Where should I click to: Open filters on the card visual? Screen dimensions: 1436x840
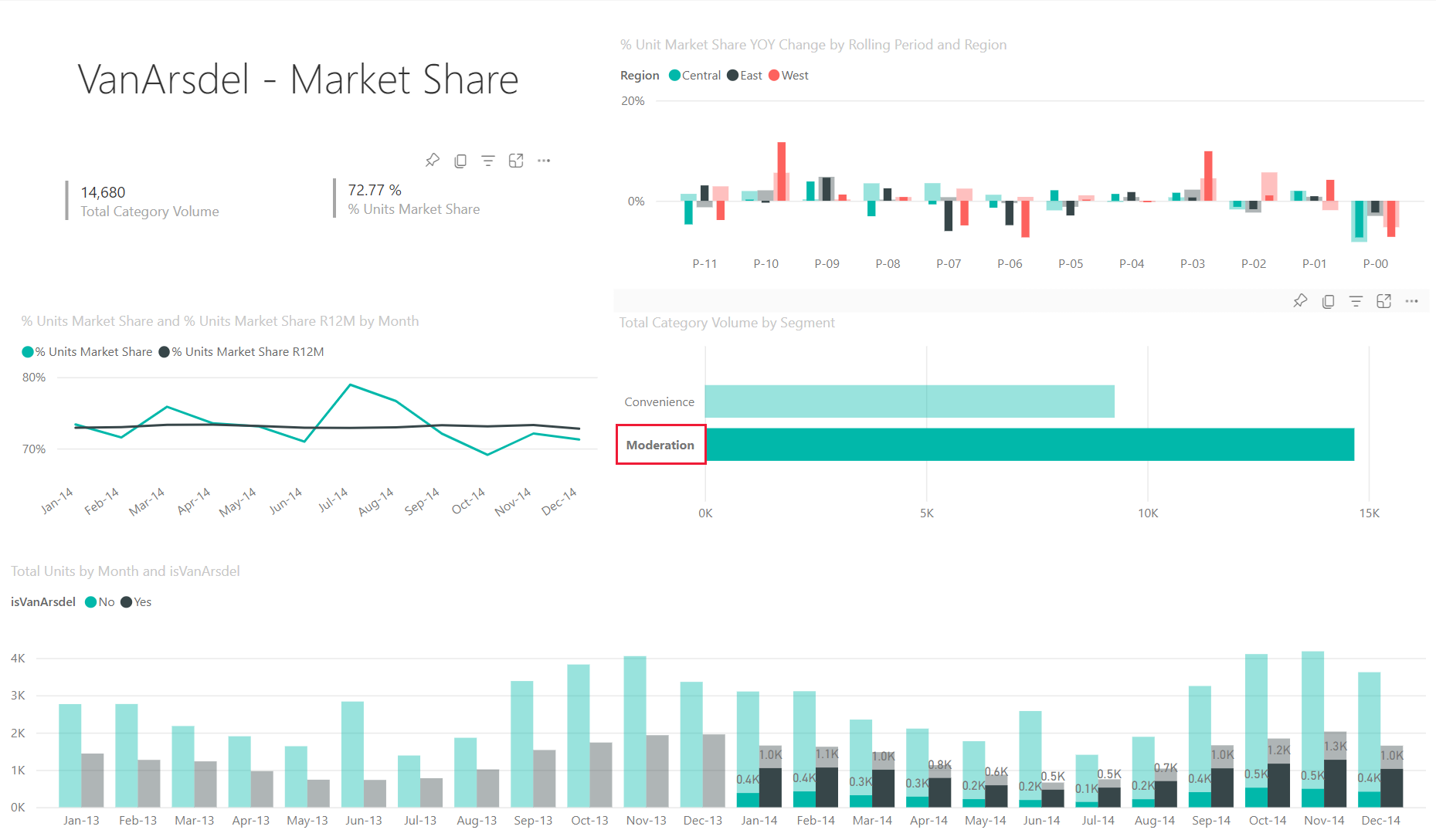488,160
